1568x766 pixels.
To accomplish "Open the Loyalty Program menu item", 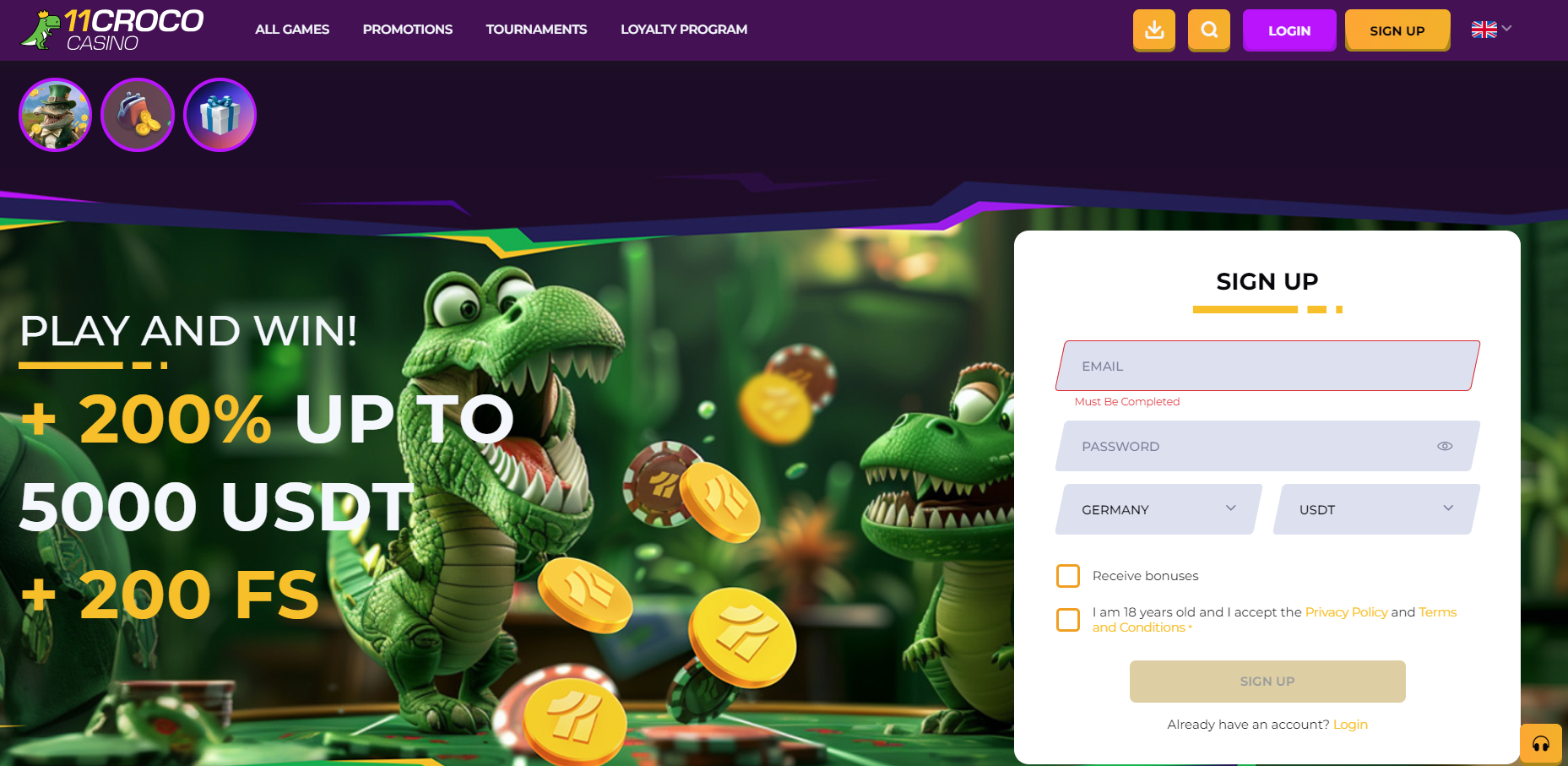I will 684,30.
